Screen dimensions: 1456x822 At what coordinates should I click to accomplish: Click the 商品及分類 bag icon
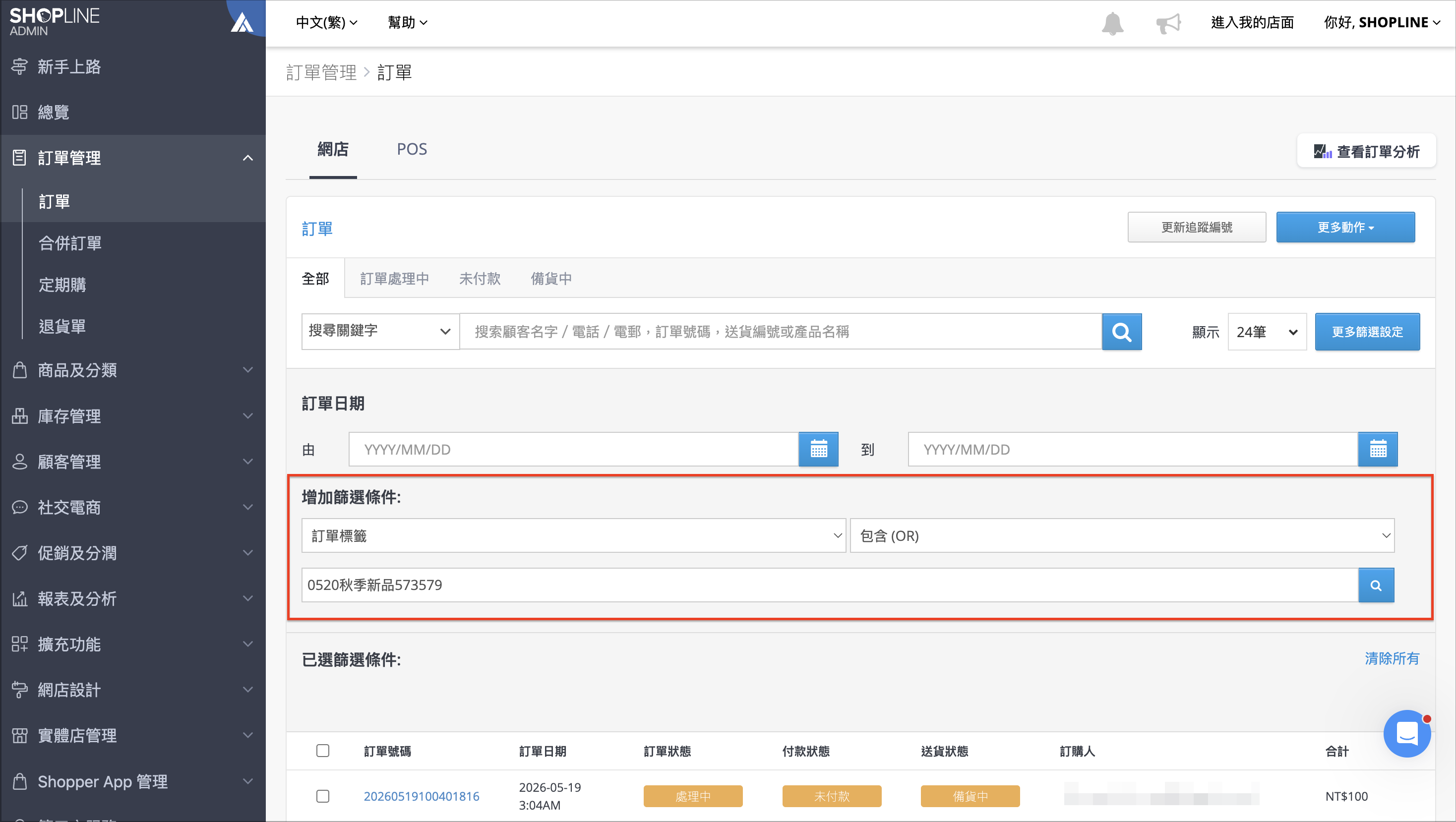pos(20,370)
